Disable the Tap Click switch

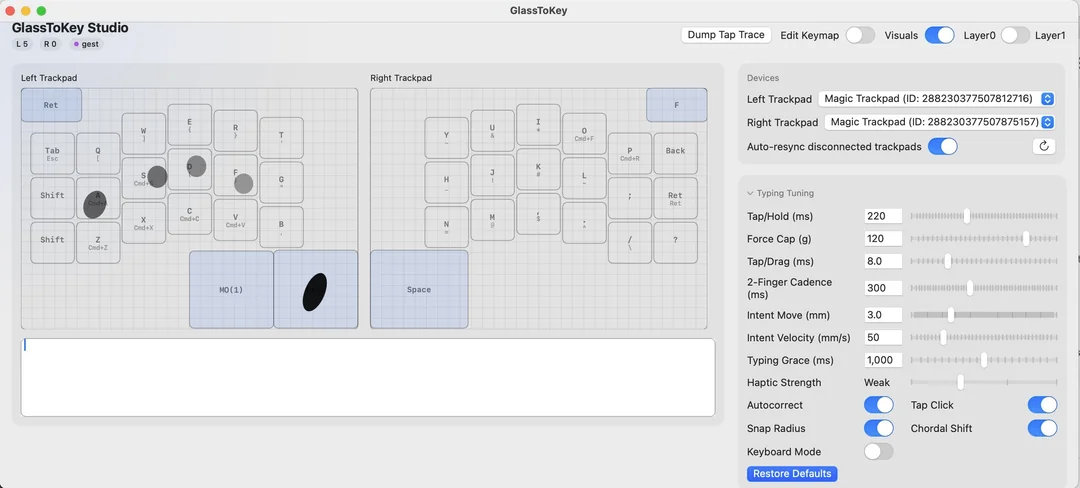click(x=1042, y=405)
